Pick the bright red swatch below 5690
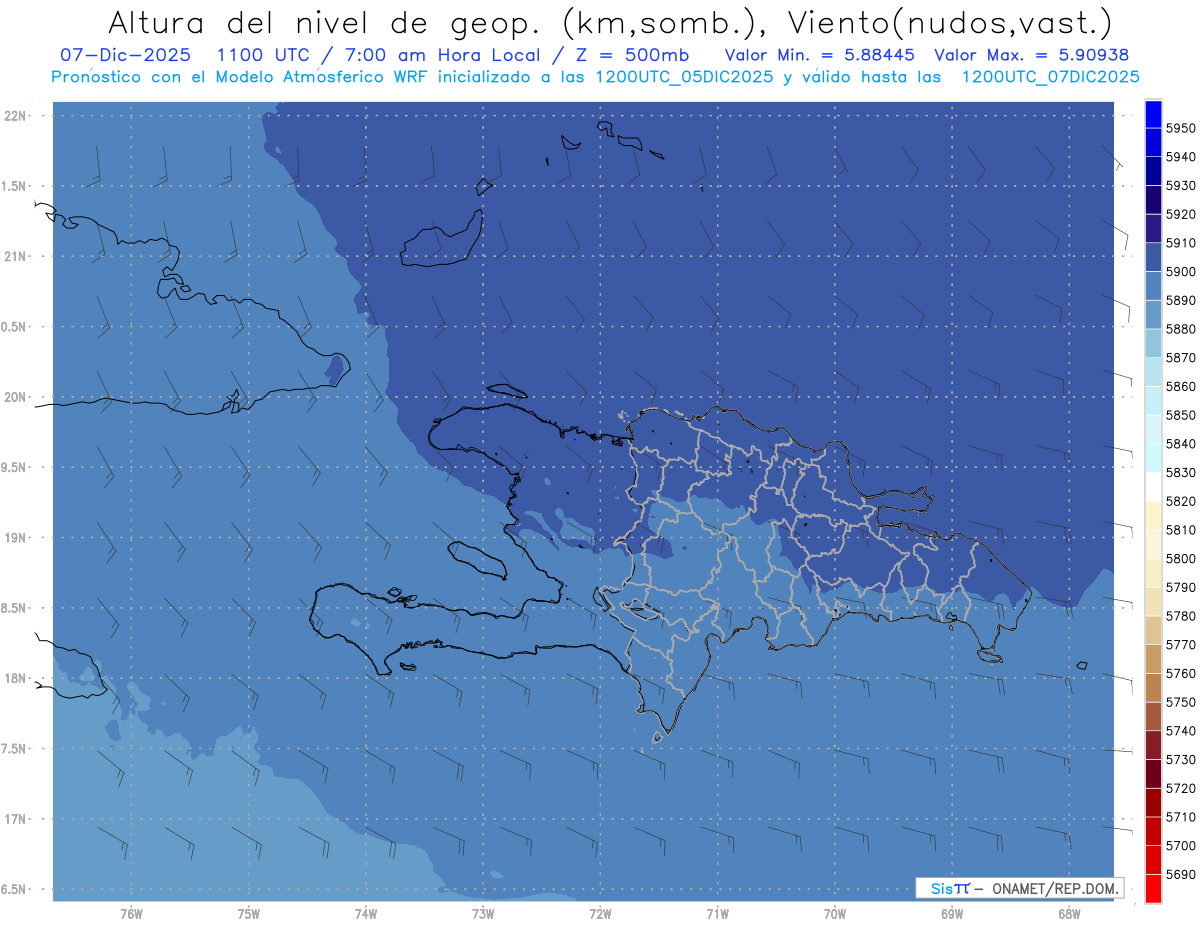 tap(1153, 888)
